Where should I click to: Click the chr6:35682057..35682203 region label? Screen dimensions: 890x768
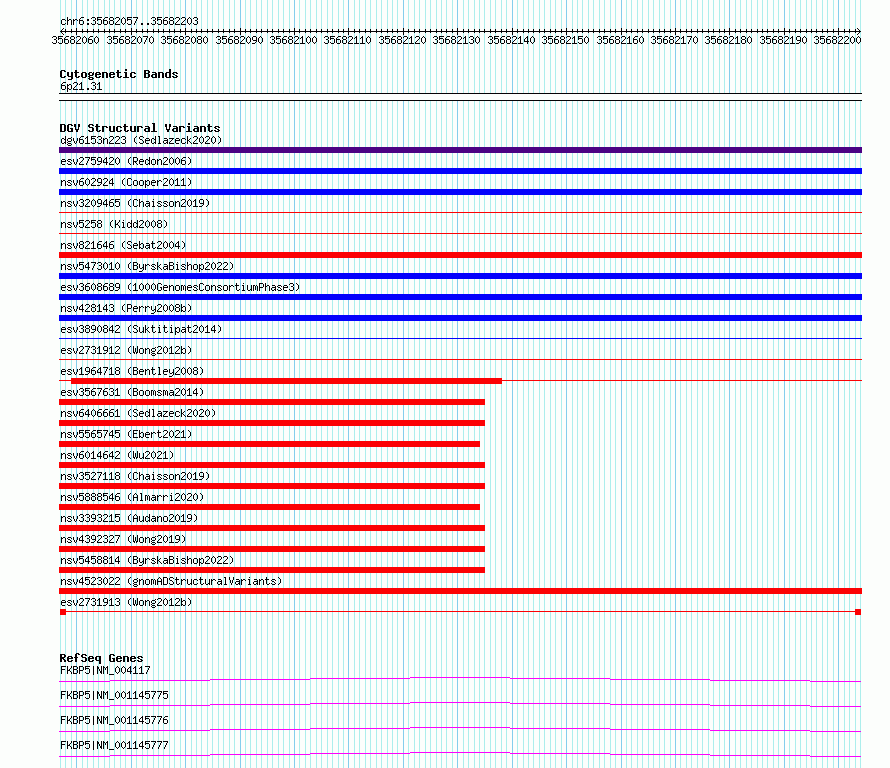[x=129, y=22]
